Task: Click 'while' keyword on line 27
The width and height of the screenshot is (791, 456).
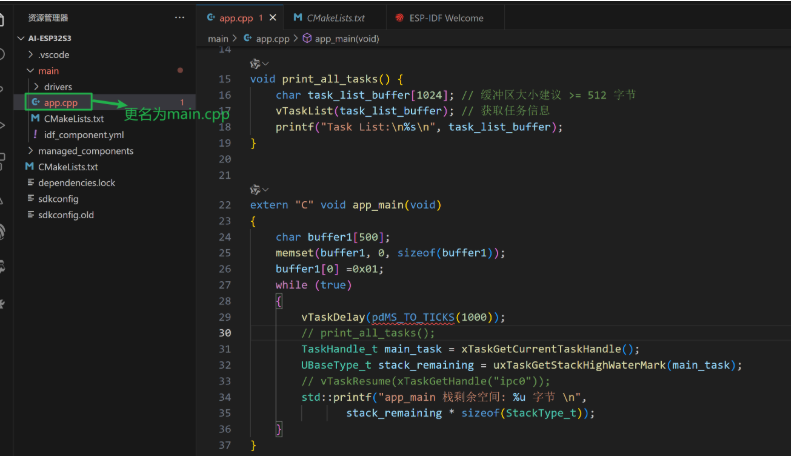Action: [x=291, y=285]
